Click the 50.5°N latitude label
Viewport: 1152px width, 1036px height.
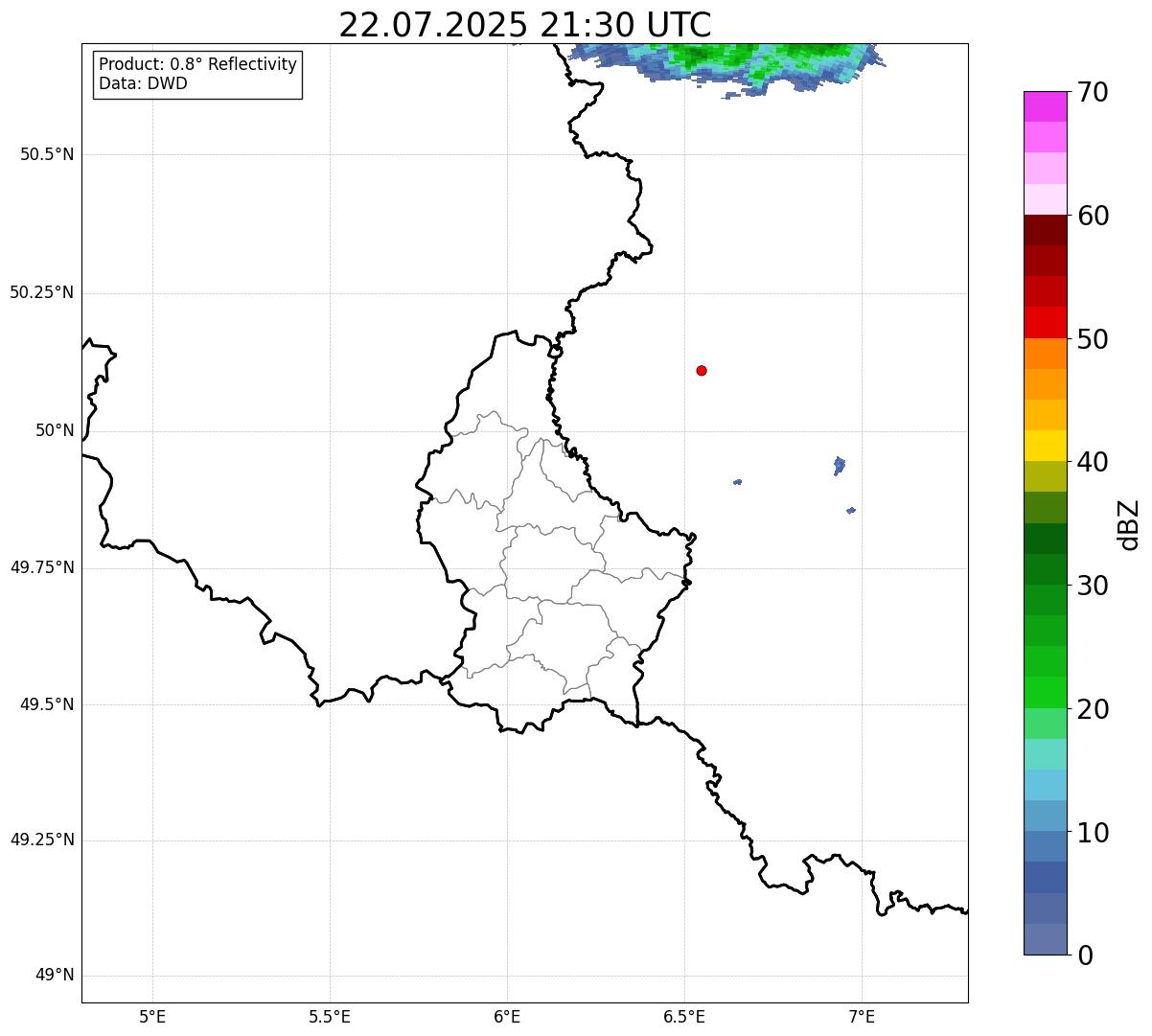click(x=47, y=154)
